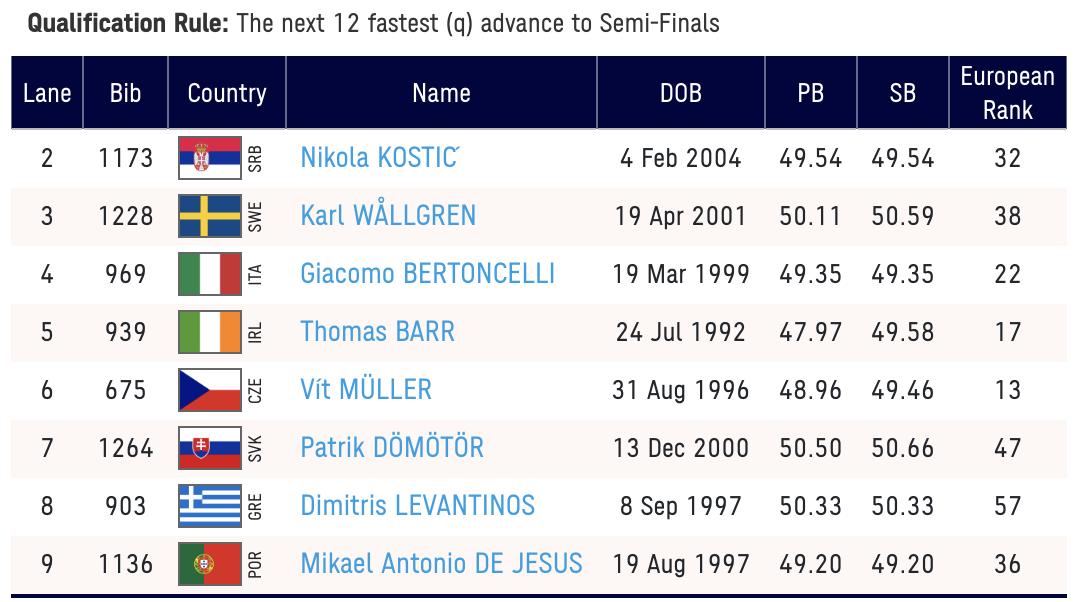Click the Lane column header
This screenshot has width=1076, height=602.
point(47,93)
